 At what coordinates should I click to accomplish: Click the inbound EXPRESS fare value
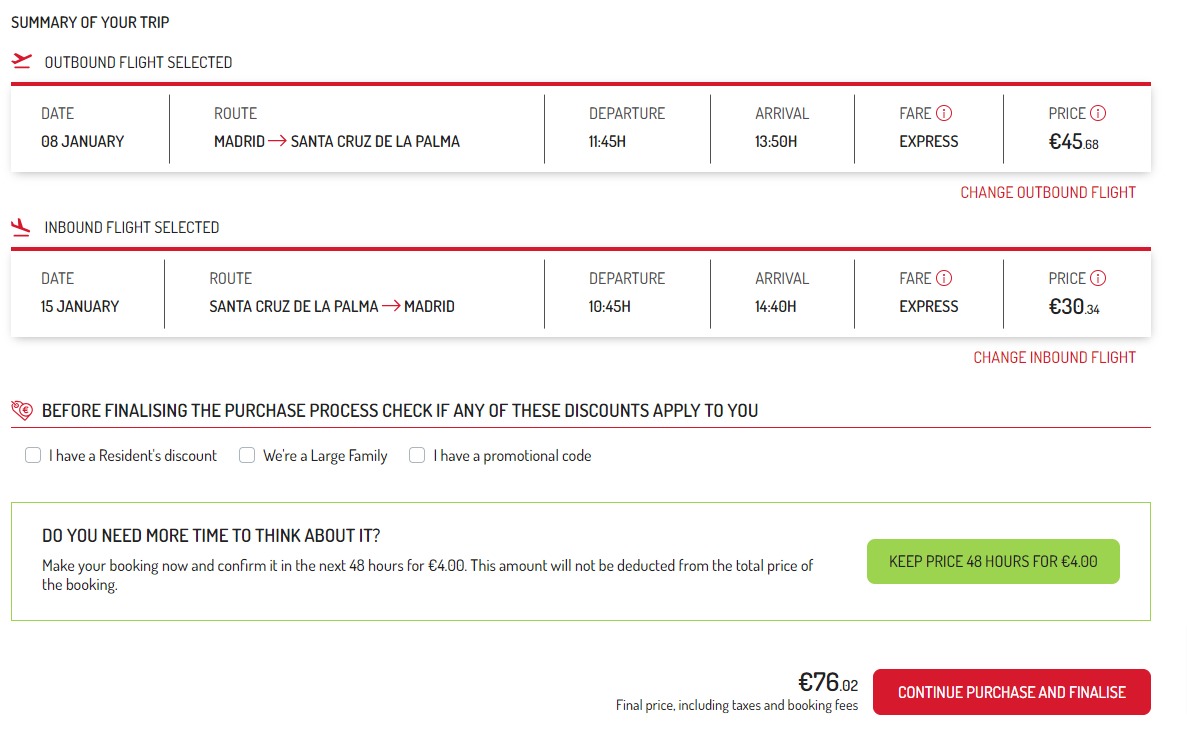pyautogui.click(x=929, y=307)
